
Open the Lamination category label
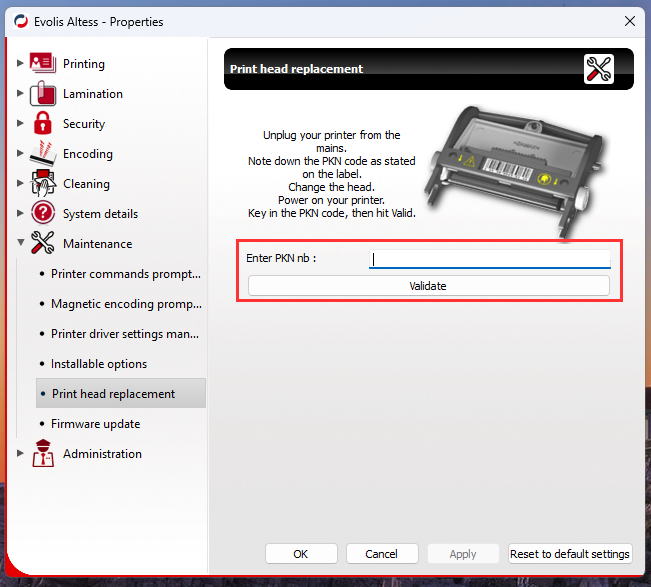93,94
